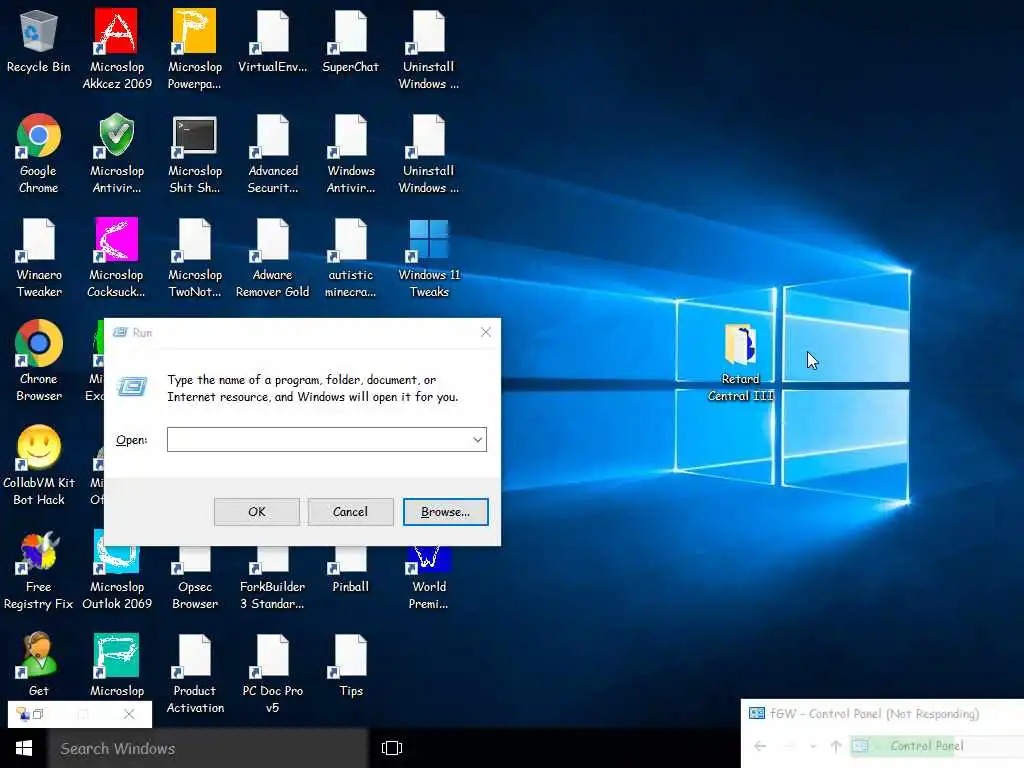Click Cancel in the Run dialog

coord(351,512)
